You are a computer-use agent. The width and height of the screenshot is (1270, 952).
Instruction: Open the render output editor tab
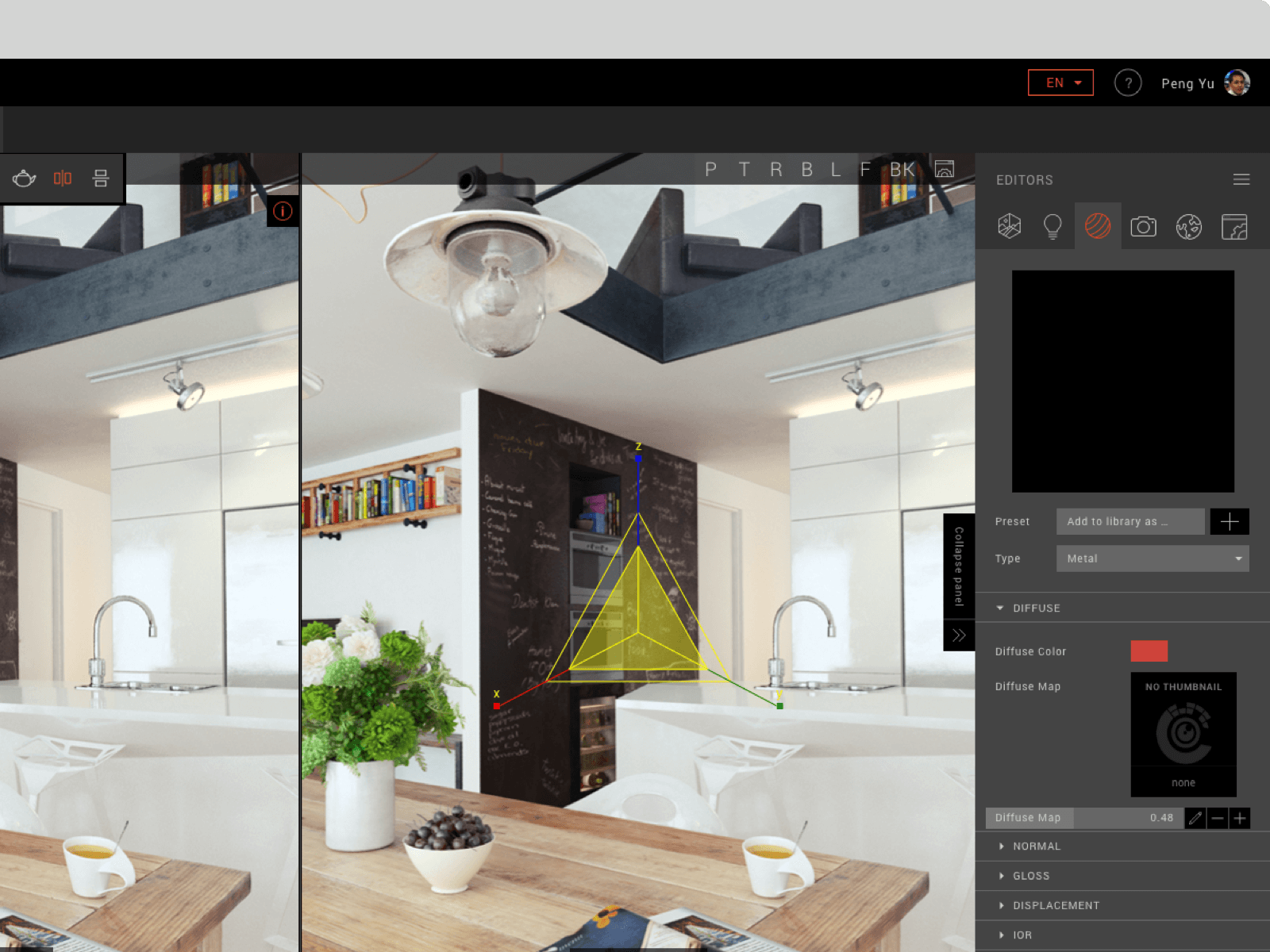pyautogui.click(x=1234, y=227)
